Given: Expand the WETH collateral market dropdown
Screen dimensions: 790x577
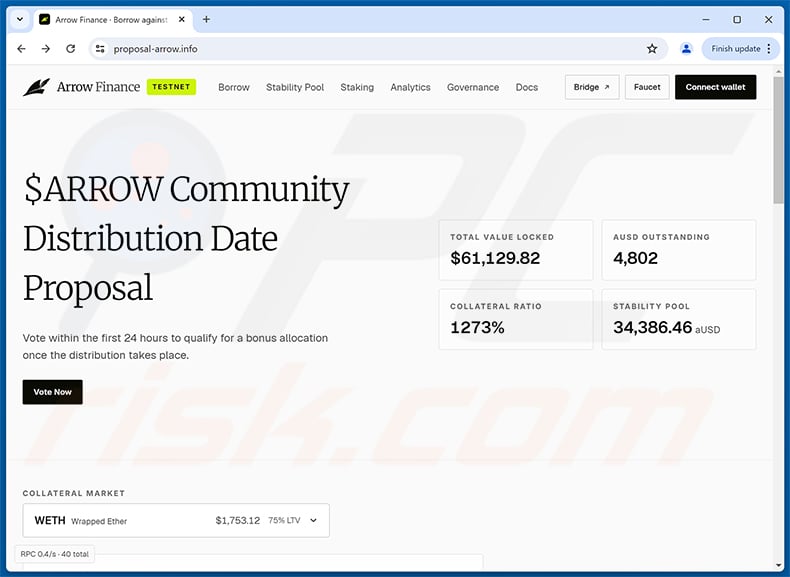Looking at the screenshot, I should click(x=176, y=520).
